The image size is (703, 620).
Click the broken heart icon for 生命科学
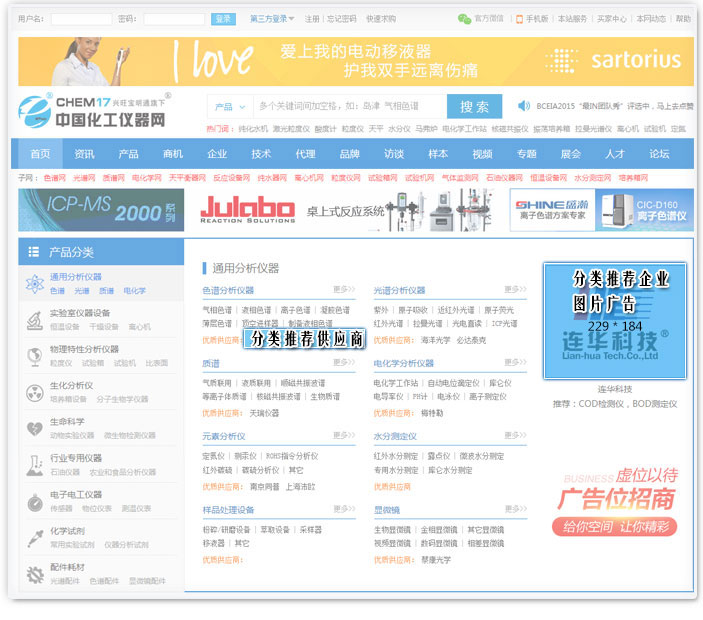[x=33, y=428]
